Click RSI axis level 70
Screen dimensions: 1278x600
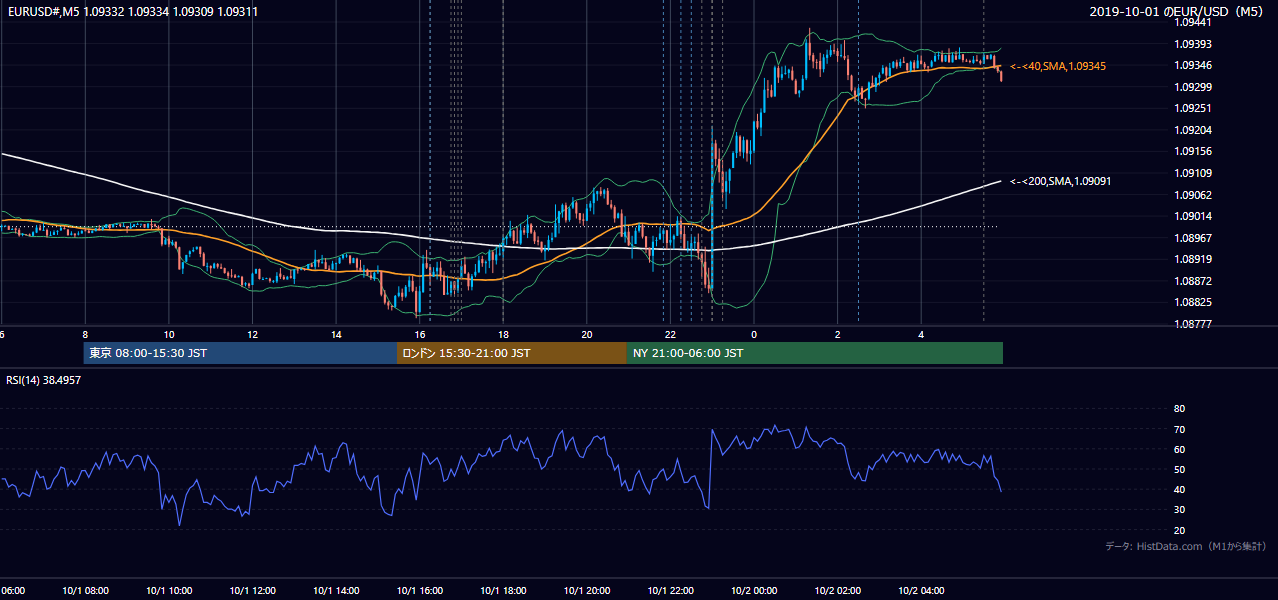[x=1179, y=429]
